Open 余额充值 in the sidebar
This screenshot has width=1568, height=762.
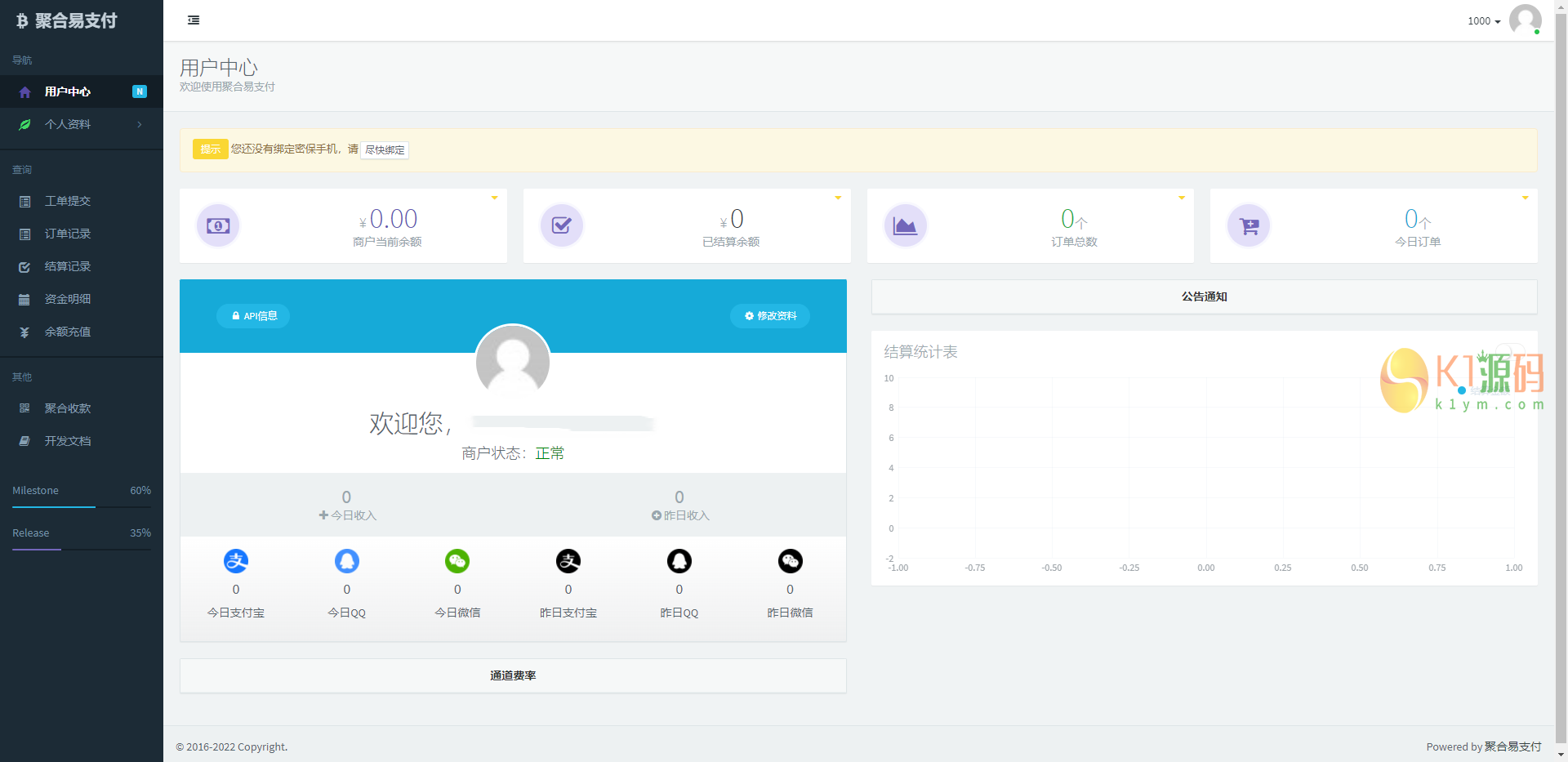pyautogui.click(x=82, y=332)
